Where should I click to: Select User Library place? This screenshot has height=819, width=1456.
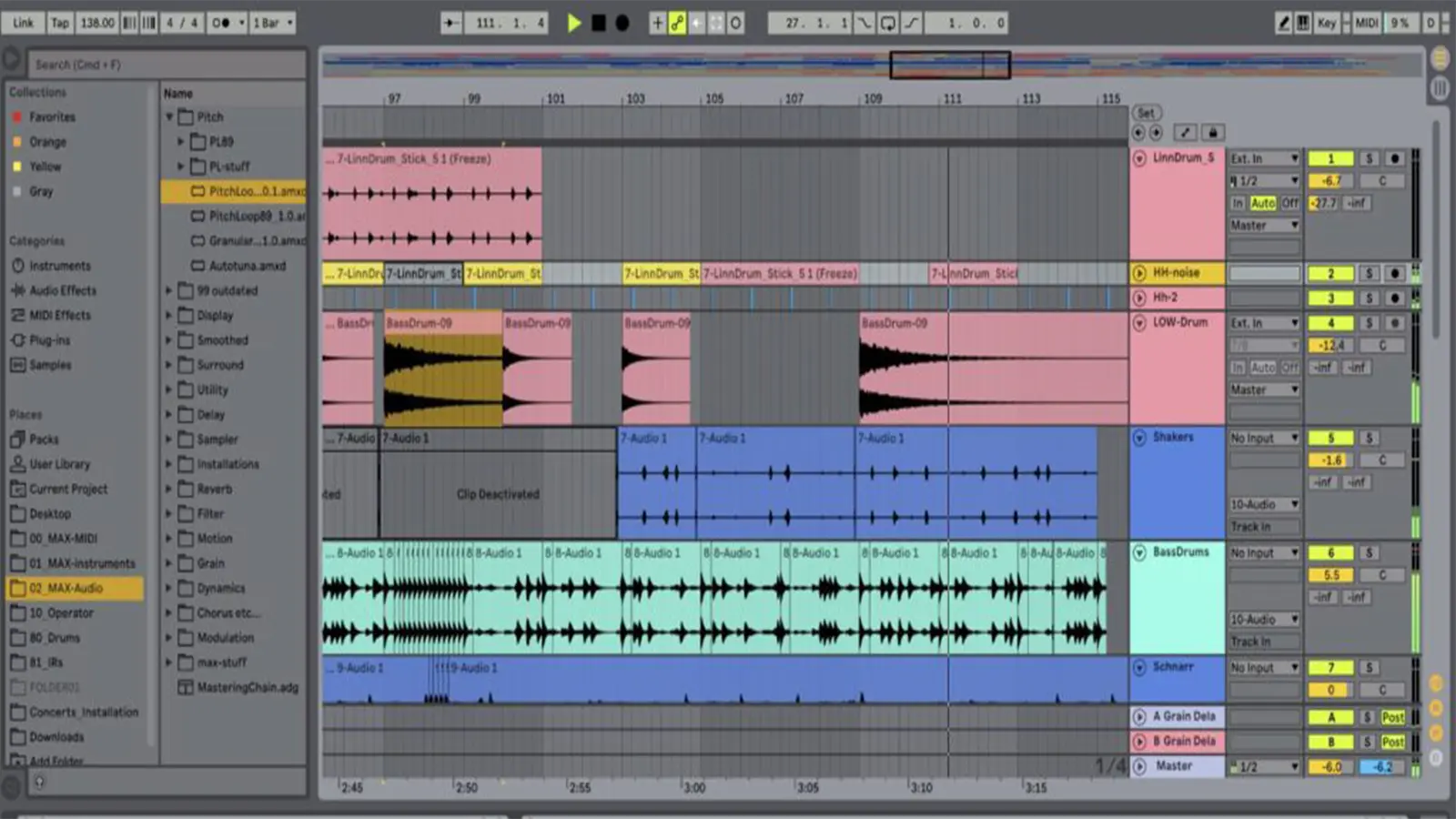click(x=60, y=464)
